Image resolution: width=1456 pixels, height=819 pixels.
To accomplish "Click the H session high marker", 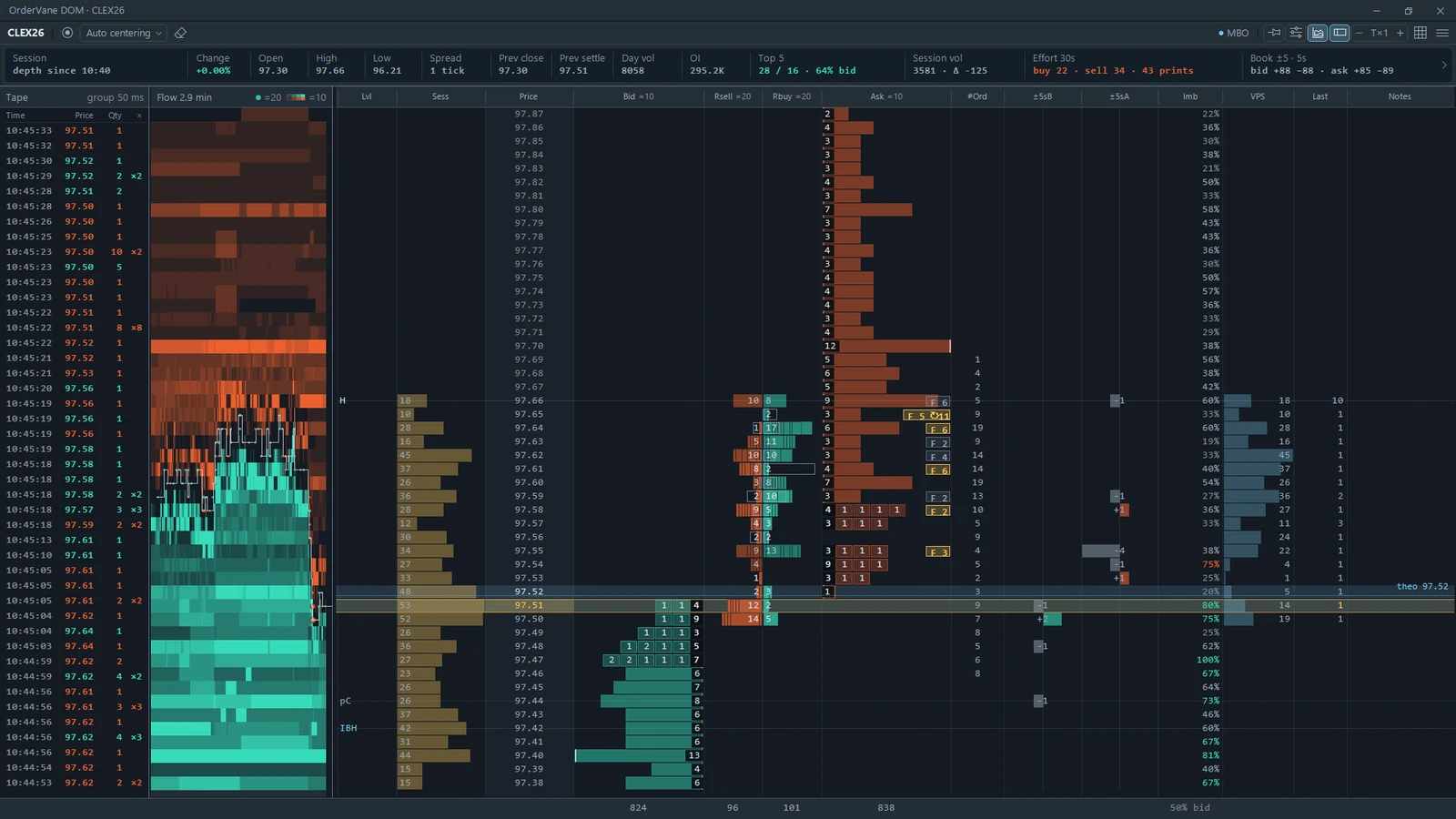I will click(343, 400).
